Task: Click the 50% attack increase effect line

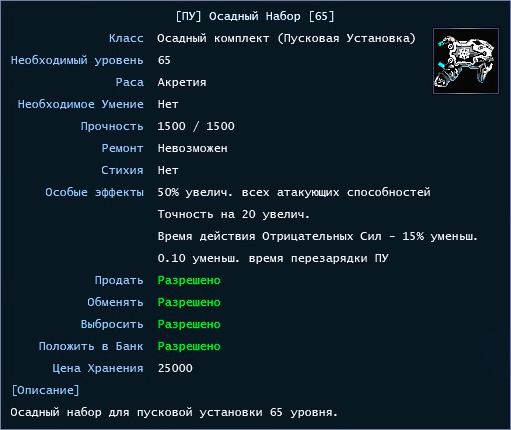Action: coord(294,192)
